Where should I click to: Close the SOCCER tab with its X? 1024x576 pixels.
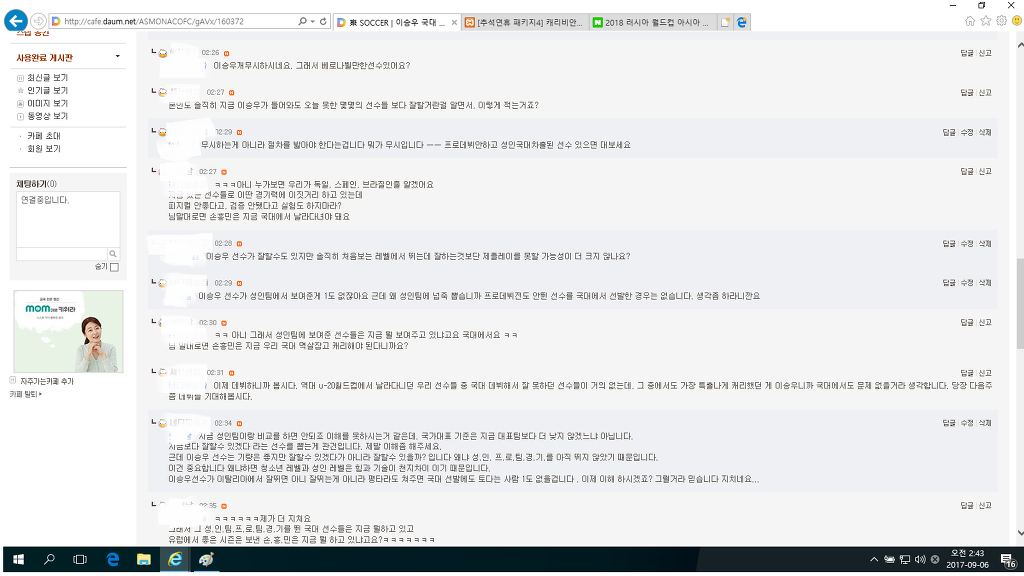pos(455,22)
